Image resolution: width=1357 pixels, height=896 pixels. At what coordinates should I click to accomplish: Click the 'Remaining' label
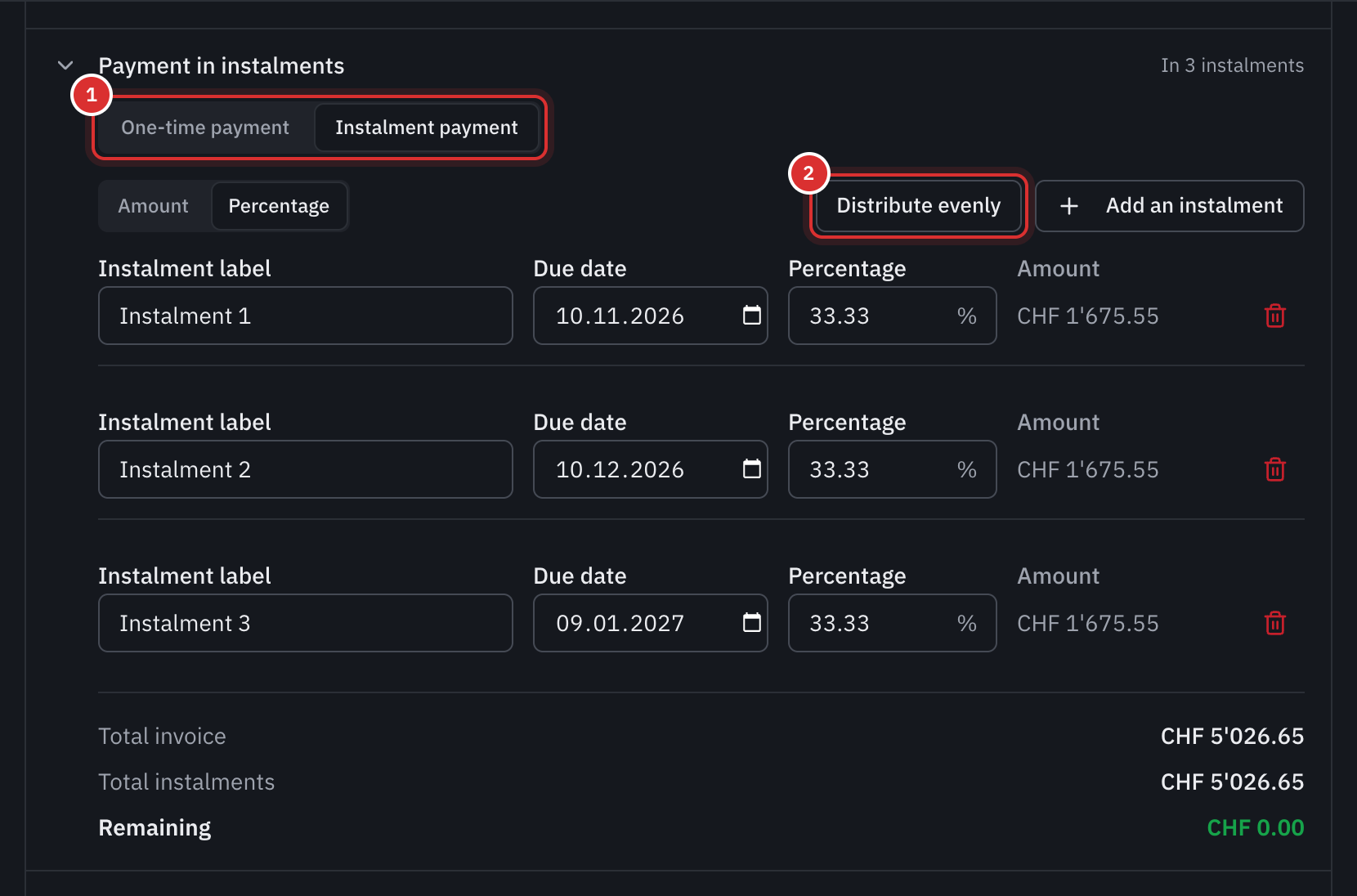click(155, 827)
